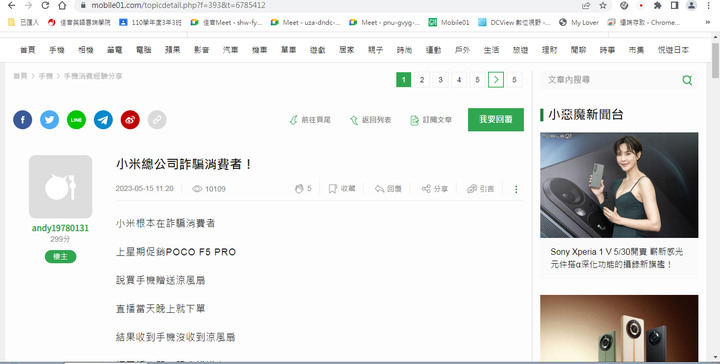Open the Chrome extensions puzzle icon
Screen dimensions: 720x364
(658, 6)
